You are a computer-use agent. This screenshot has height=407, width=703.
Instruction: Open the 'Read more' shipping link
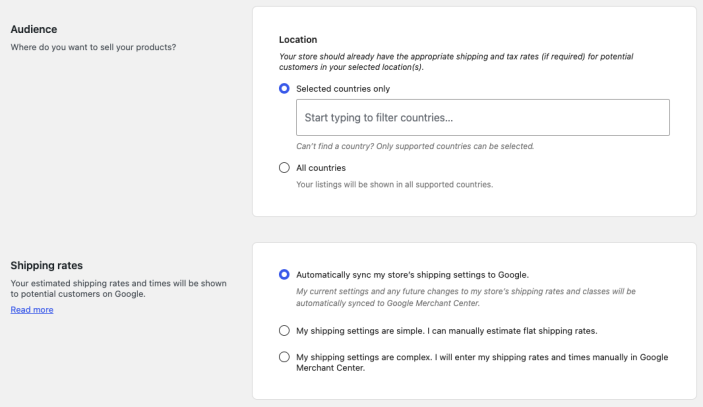[32, 310]
